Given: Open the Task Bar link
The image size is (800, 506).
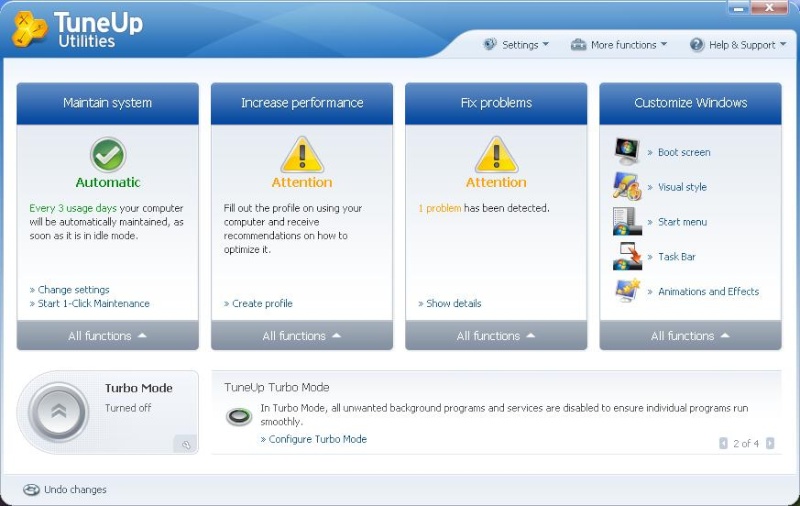Looking at the screenshot, I should click(677, 257).
